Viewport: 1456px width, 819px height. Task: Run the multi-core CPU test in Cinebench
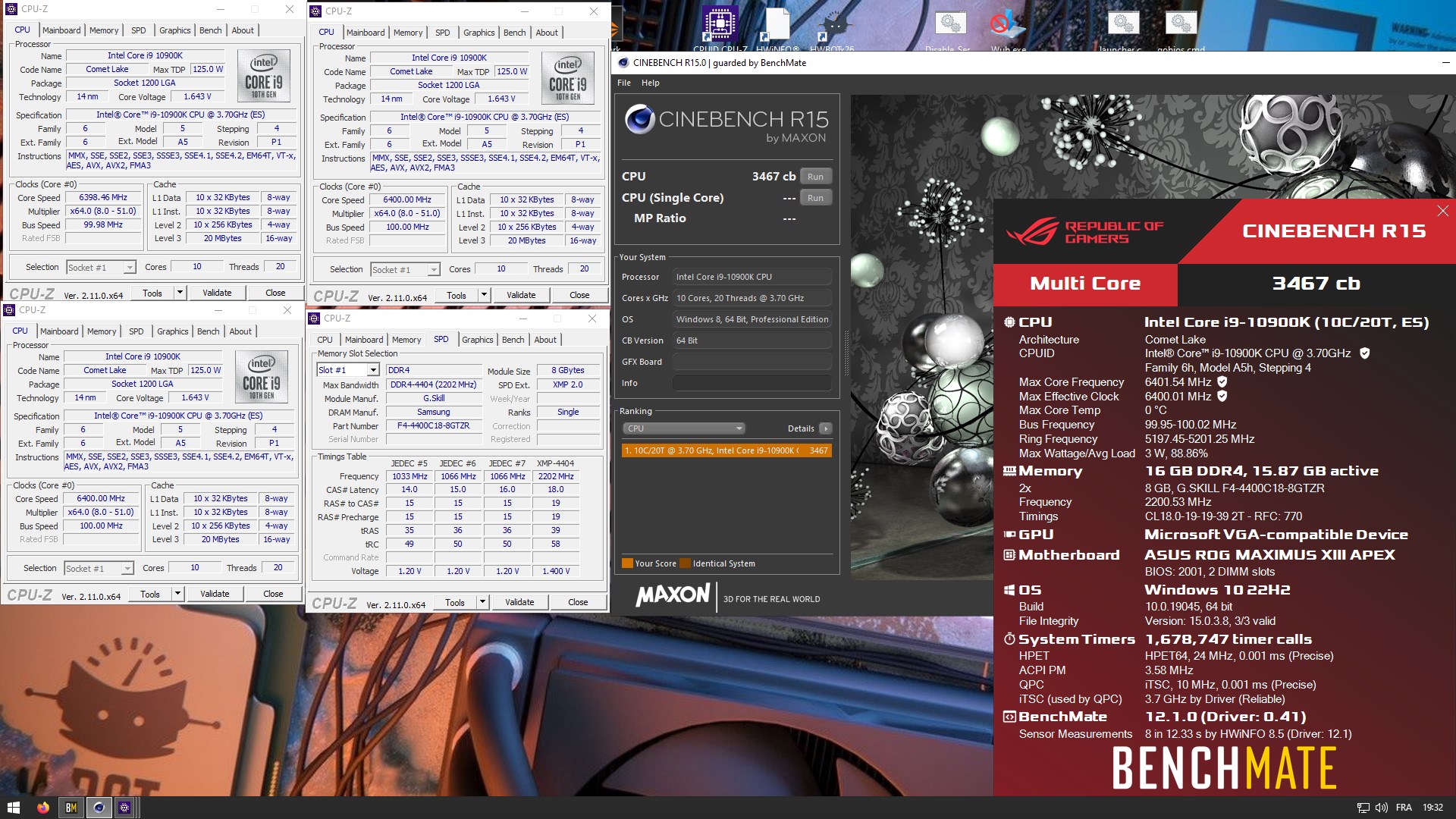coord(815,177)
